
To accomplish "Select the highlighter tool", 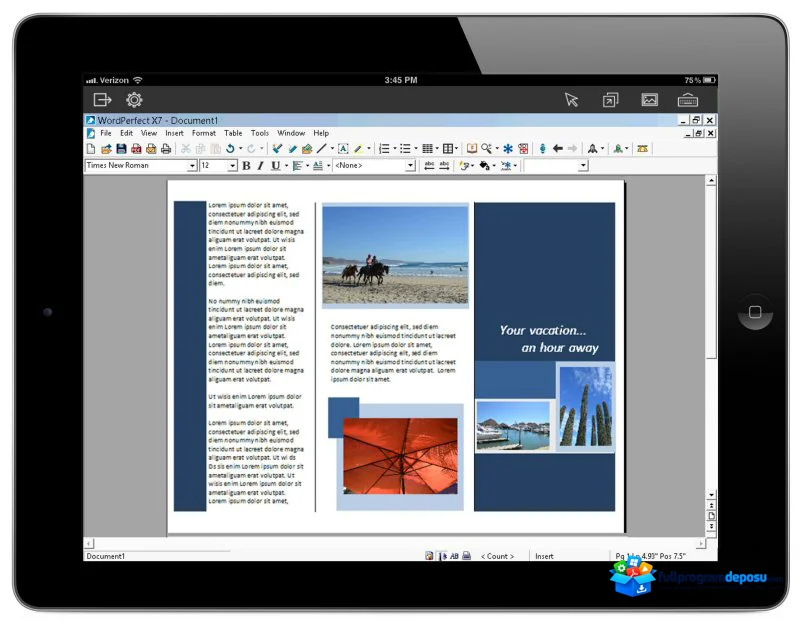I will (x=358, y=148).
